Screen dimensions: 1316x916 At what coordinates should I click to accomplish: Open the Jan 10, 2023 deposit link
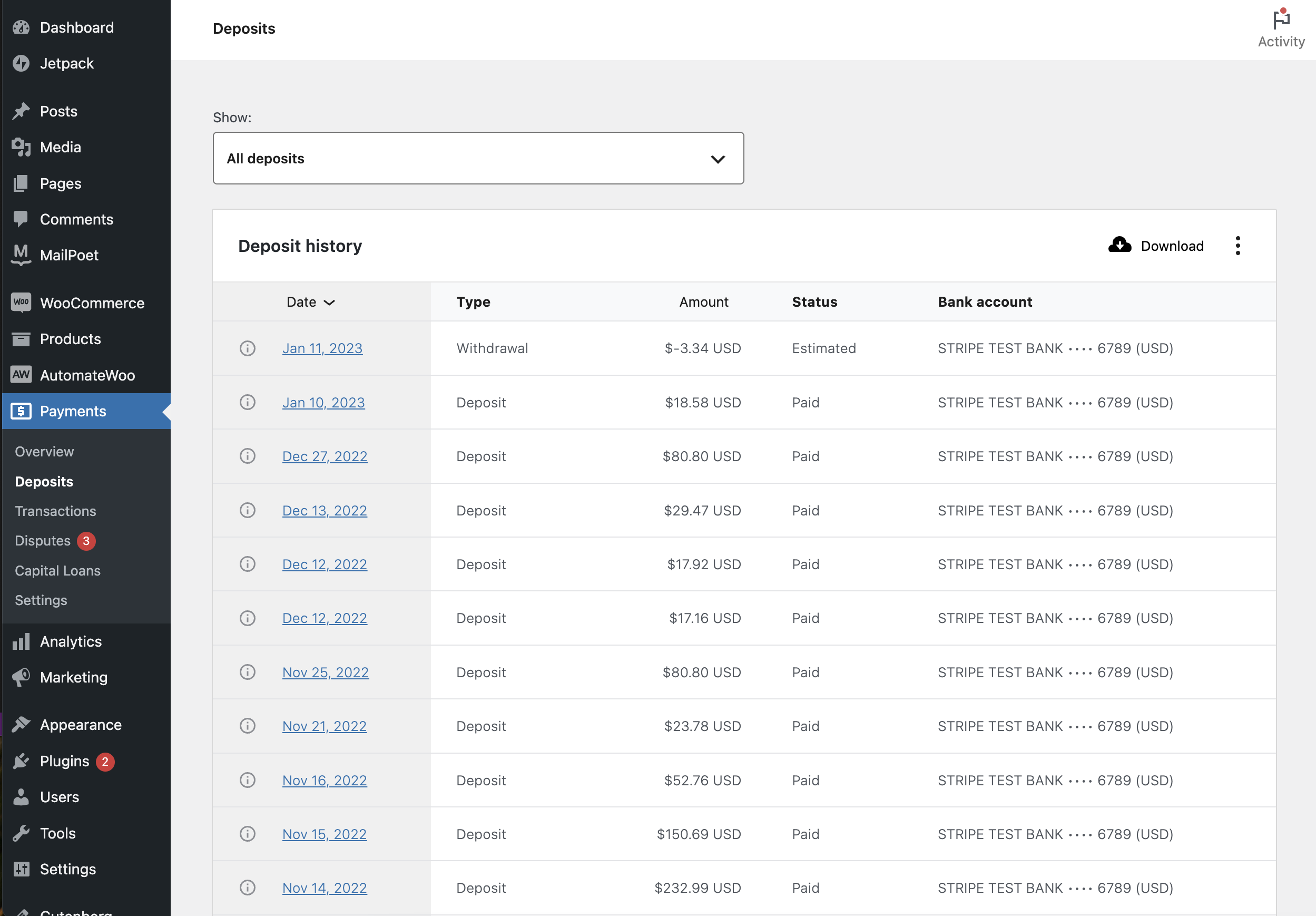tap(323, 402)
